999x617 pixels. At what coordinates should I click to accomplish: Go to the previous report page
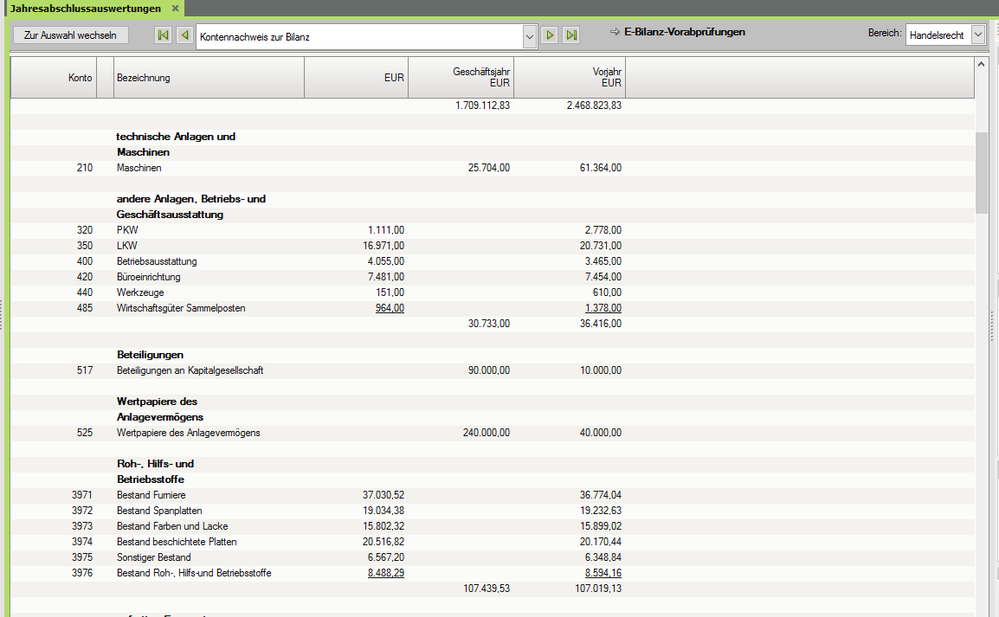click(x=185, y=35)
